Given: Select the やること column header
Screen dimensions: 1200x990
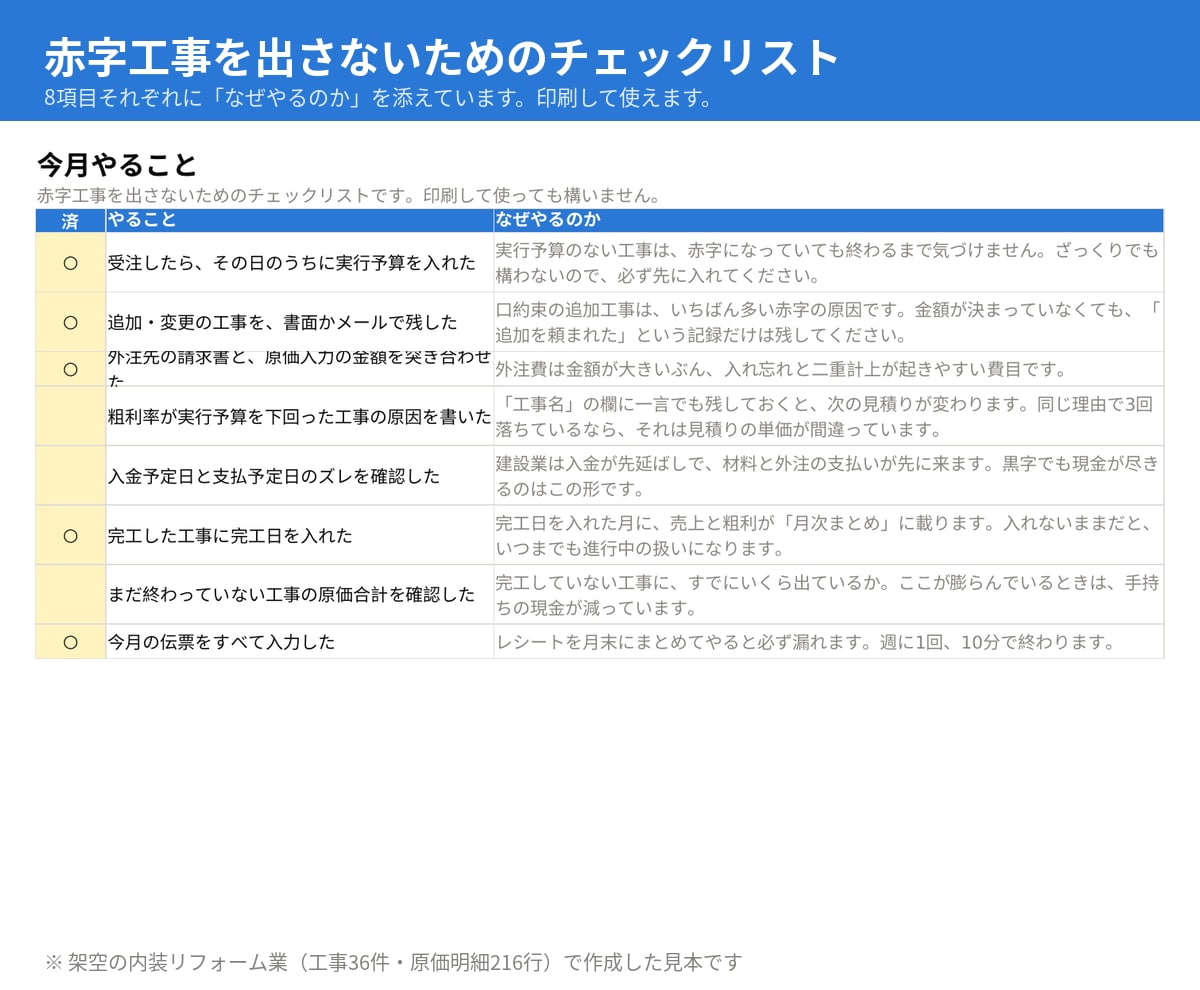Looking at the screenshot, I should tap(300, 221).
